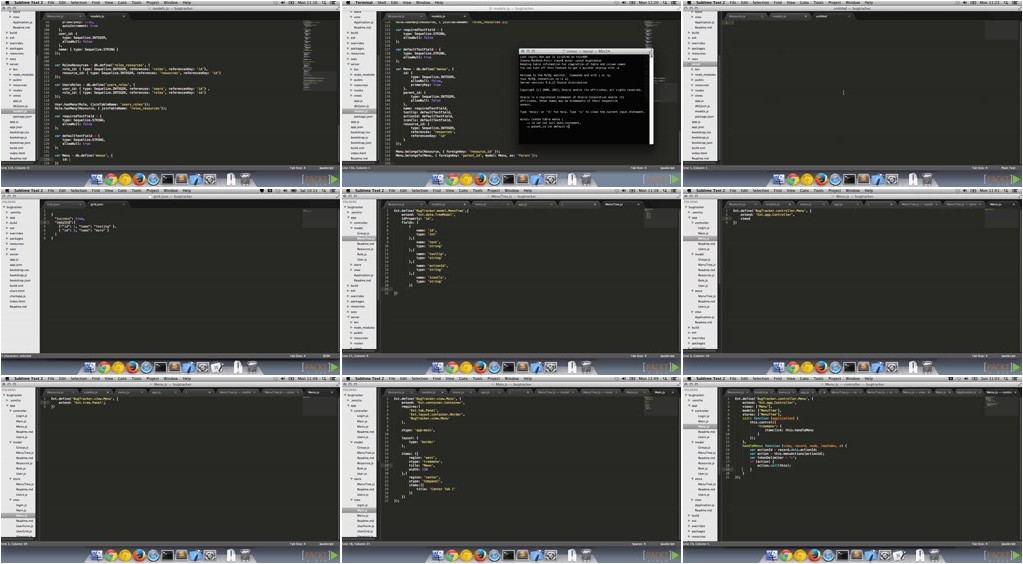Open Terminal from the Ext.tree.Panel screenshot's dock
Screen dimensions: 1023x564
168,556
